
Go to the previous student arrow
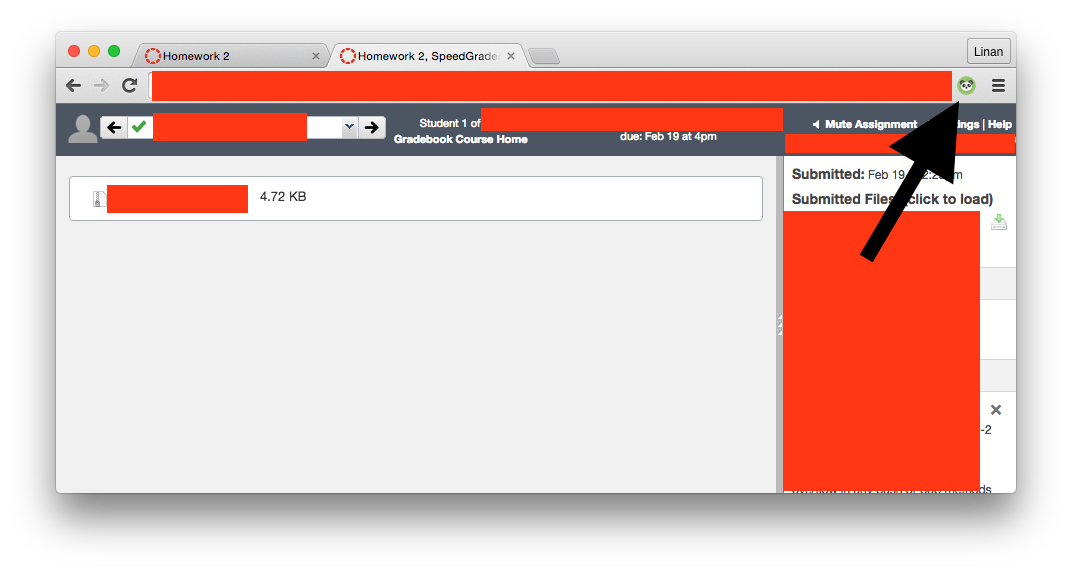point(114,127)
